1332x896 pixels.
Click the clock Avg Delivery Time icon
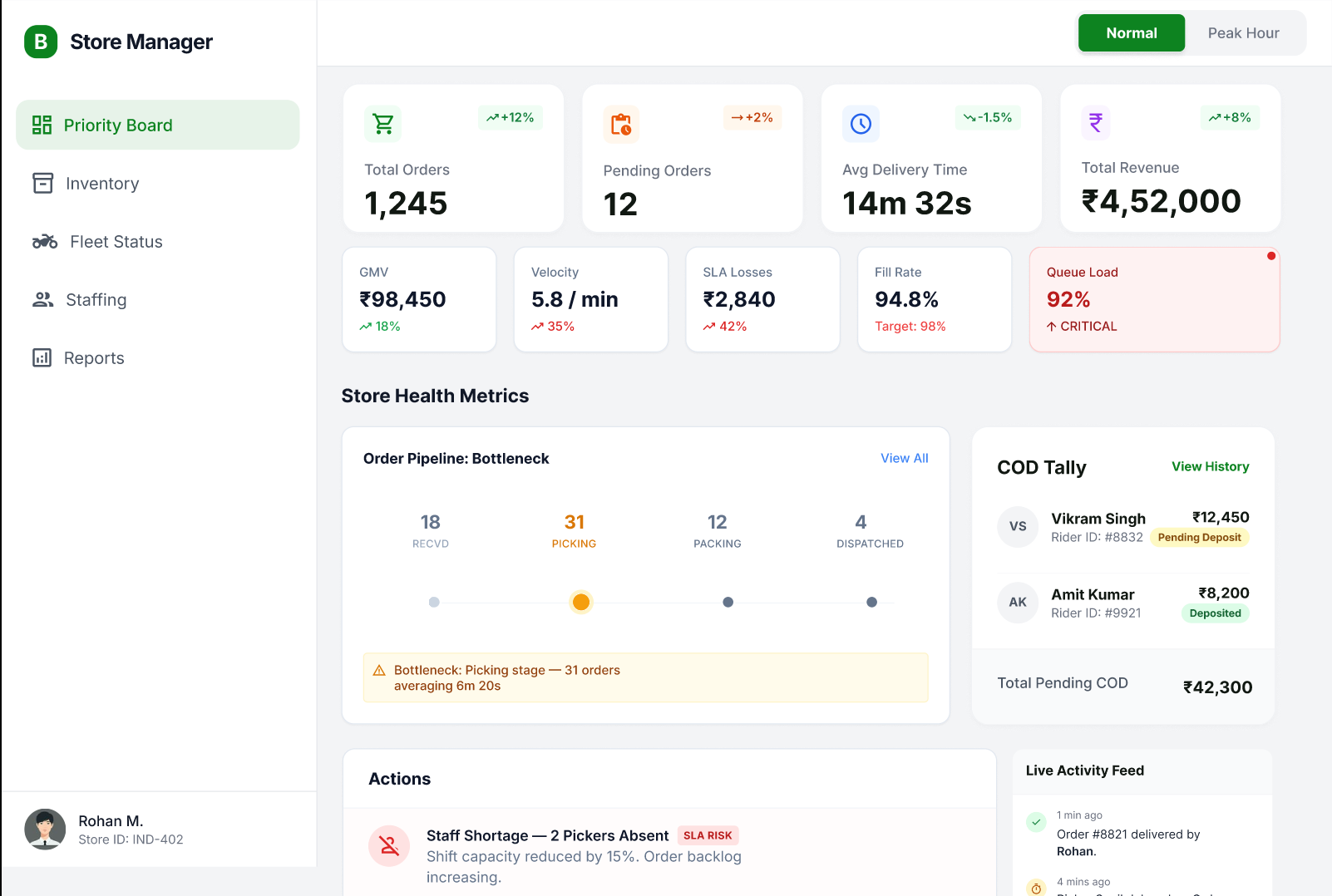click(x=861, y=124)
